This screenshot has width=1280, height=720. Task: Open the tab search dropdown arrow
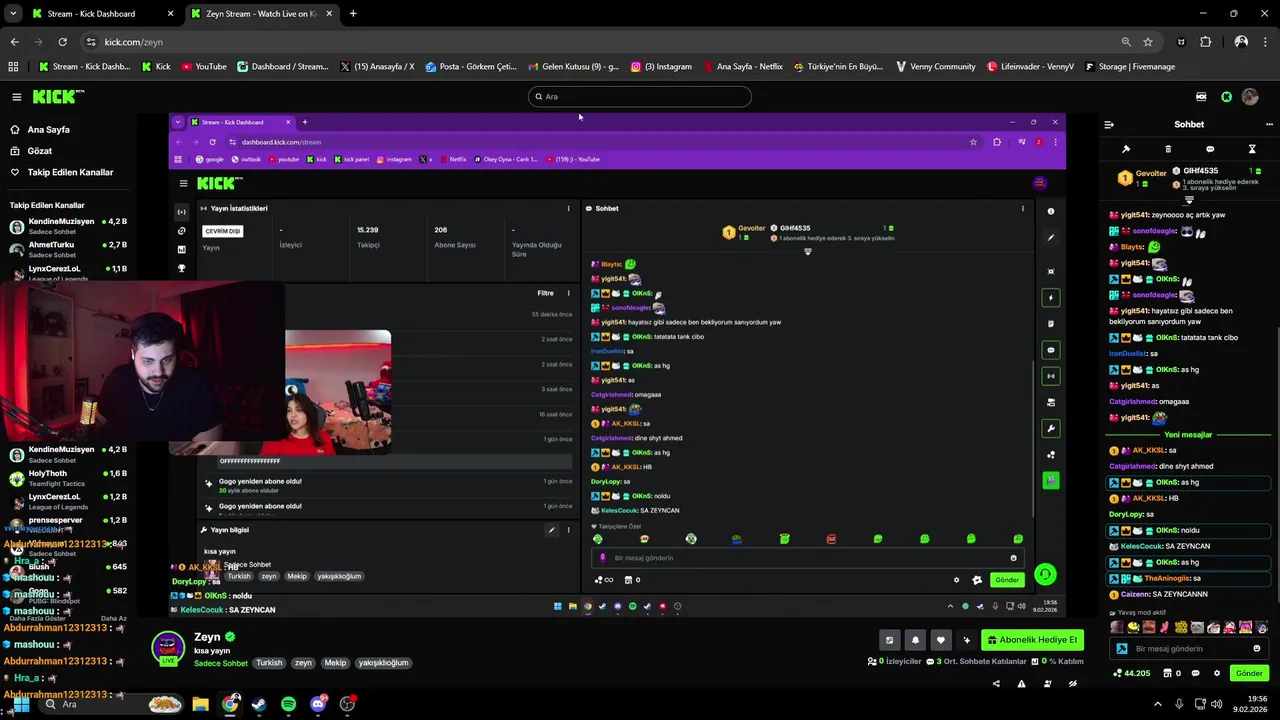coord(13,14)
